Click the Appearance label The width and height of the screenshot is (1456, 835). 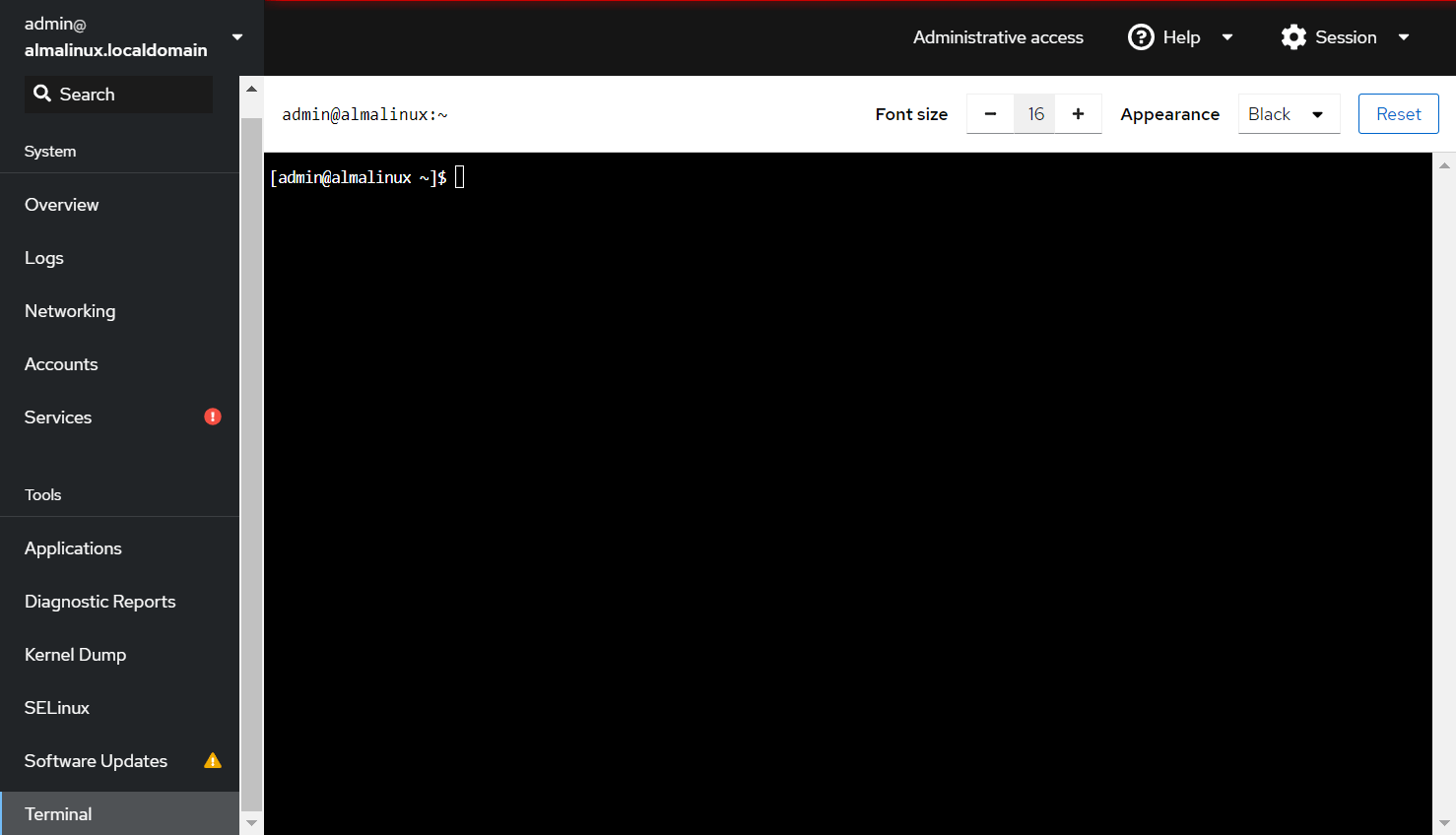(x=1170, y=114)
